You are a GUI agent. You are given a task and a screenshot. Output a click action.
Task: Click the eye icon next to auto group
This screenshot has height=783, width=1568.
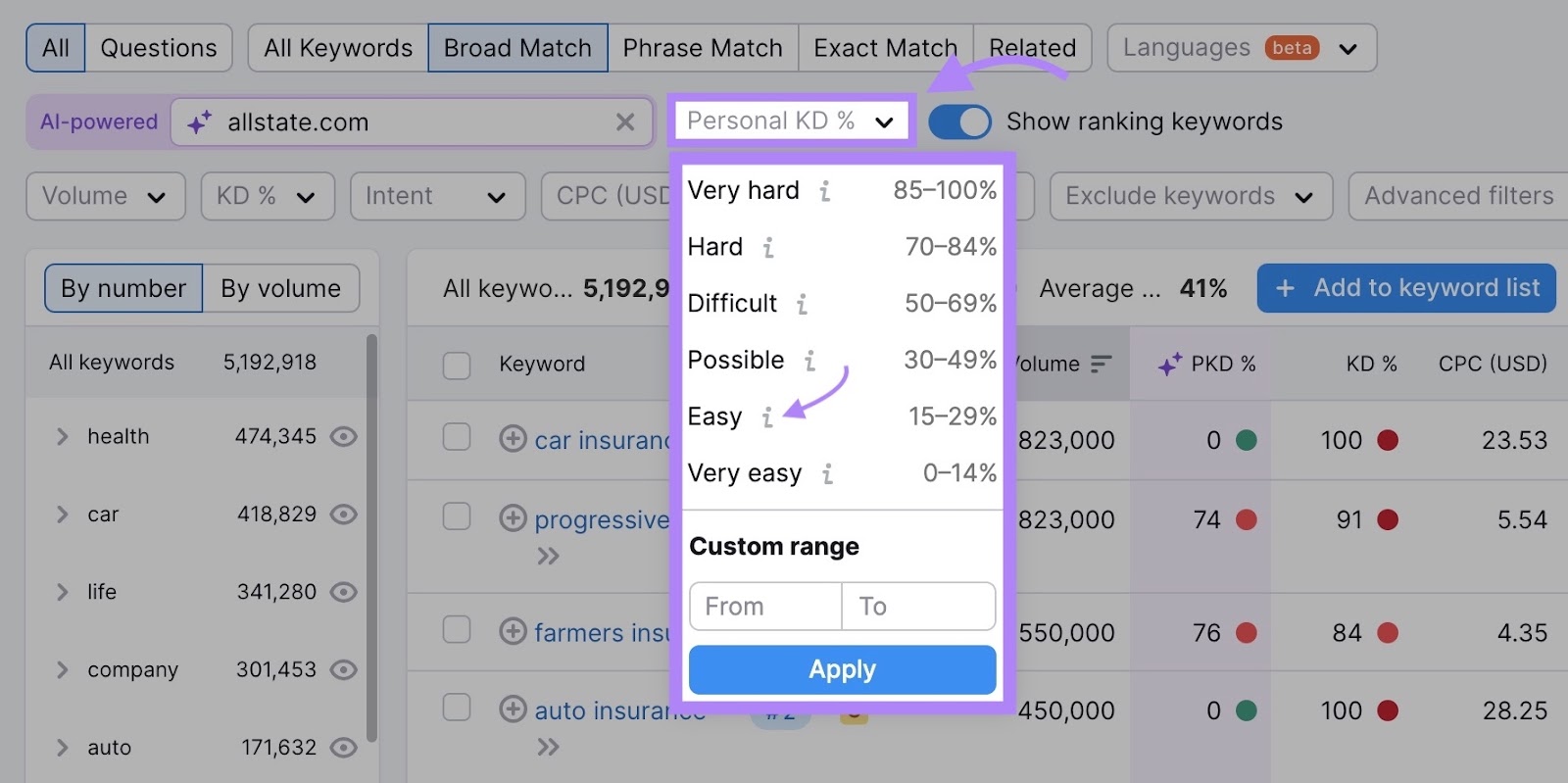click(343, 748)
